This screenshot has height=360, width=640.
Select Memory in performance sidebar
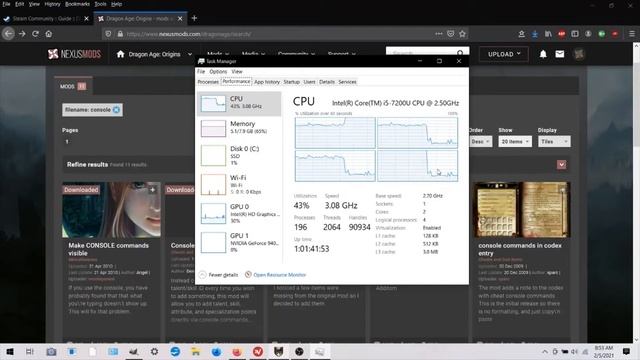coord(239,127)
